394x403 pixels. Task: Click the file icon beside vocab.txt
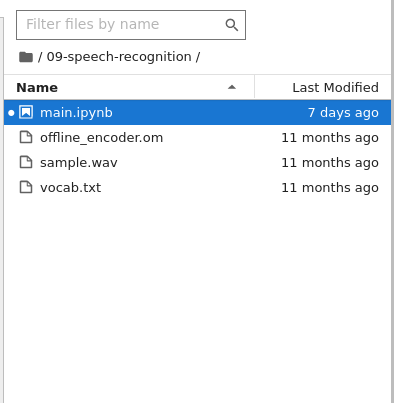[26, 187]
